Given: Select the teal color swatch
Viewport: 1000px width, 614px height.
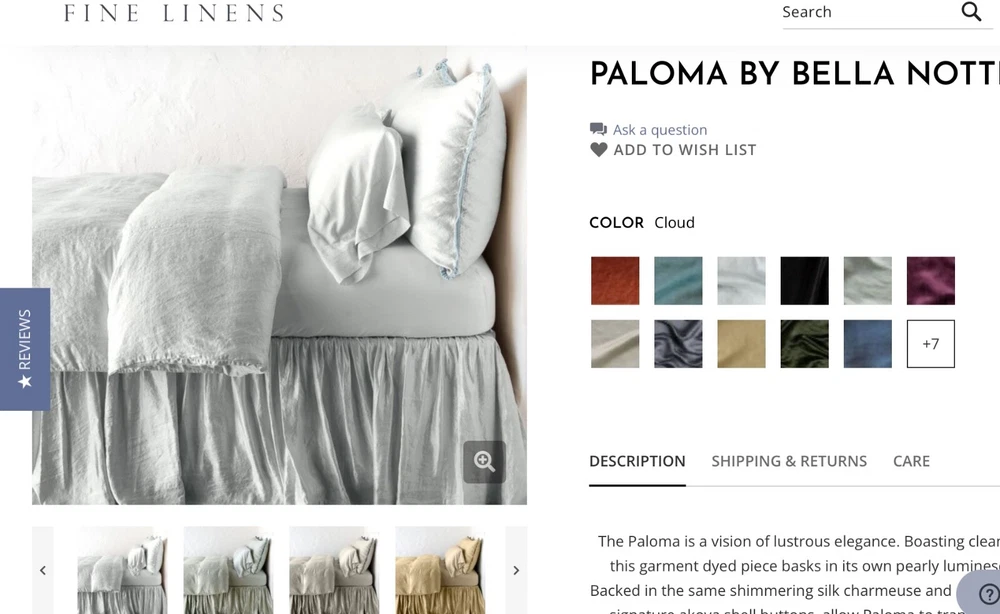Looking at the screenshot, I should (x=678, y=281).
